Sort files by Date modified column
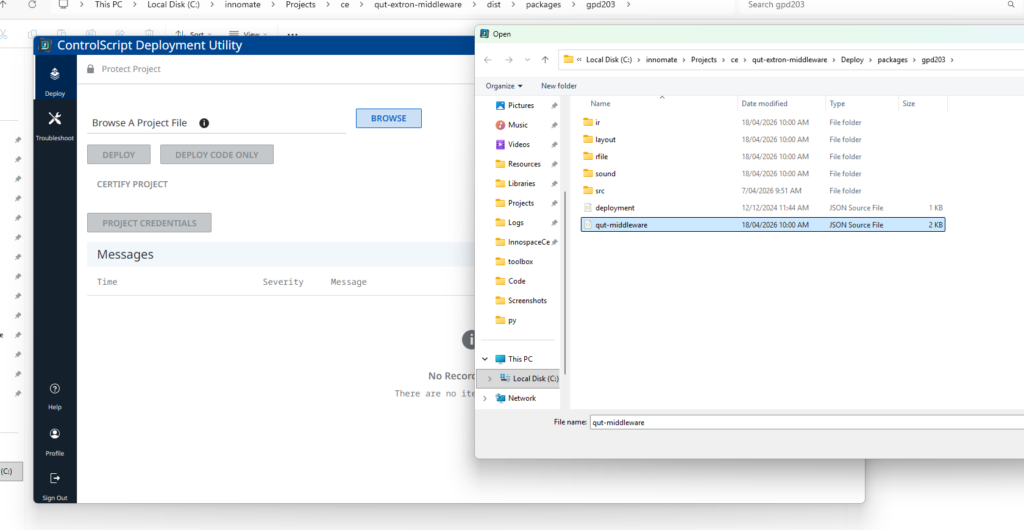 tap(764, 103)
